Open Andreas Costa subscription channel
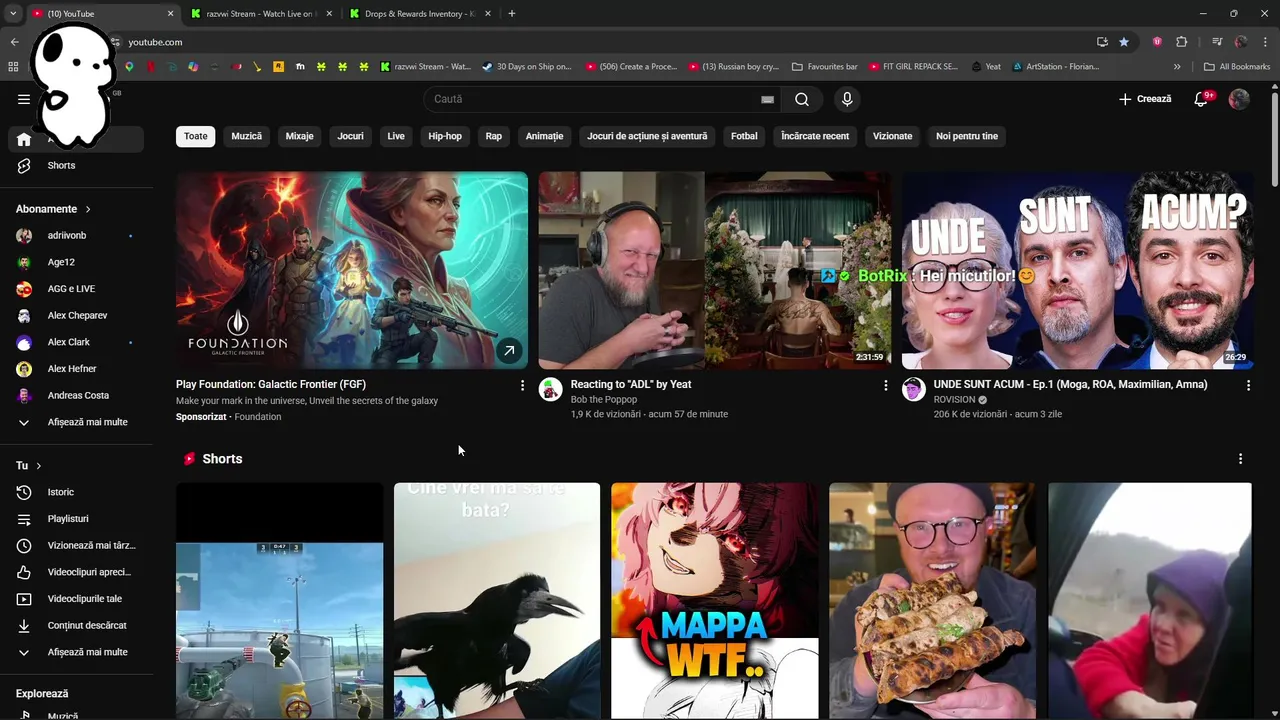1280x720 pixels. point(76,396)
